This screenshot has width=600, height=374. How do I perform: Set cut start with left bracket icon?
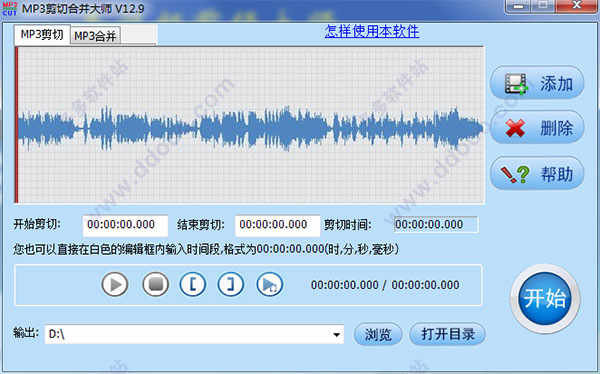193,284
